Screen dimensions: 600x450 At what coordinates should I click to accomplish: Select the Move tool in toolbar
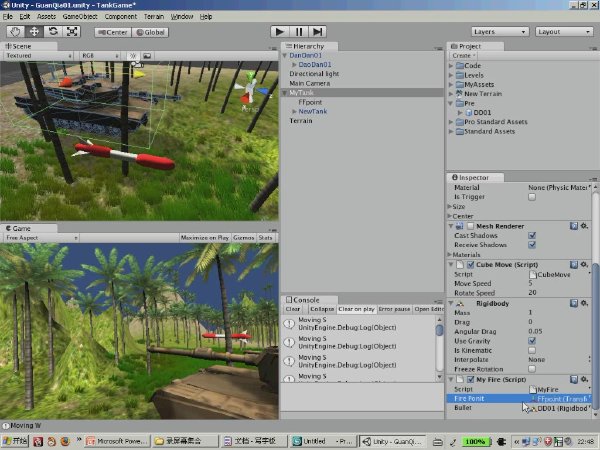point(34,32)
